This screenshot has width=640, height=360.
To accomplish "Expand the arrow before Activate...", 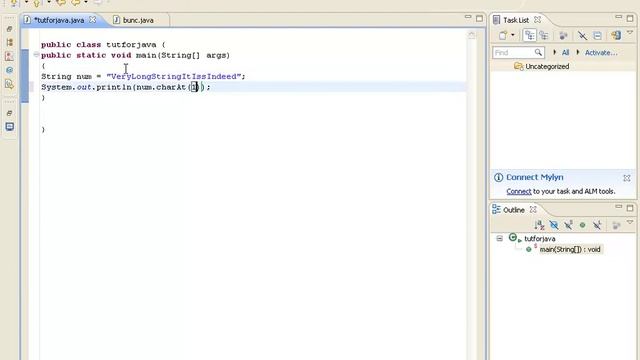I will (x=578, y=52).
